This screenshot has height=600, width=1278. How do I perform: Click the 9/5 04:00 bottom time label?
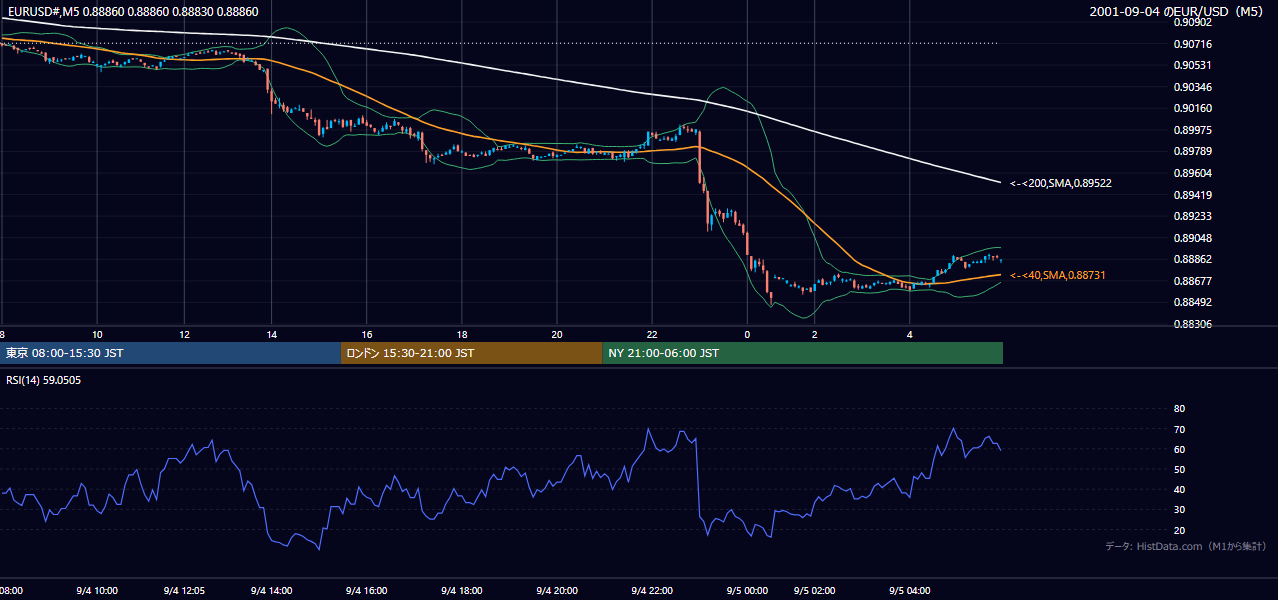pyautogui.click(x=910, y=591)
